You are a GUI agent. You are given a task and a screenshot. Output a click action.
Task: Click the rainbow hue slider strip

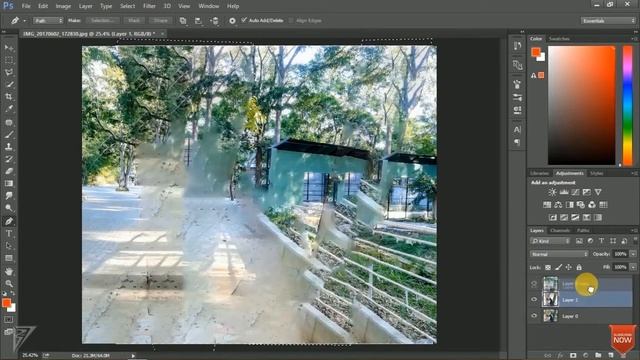click(627, 105)
